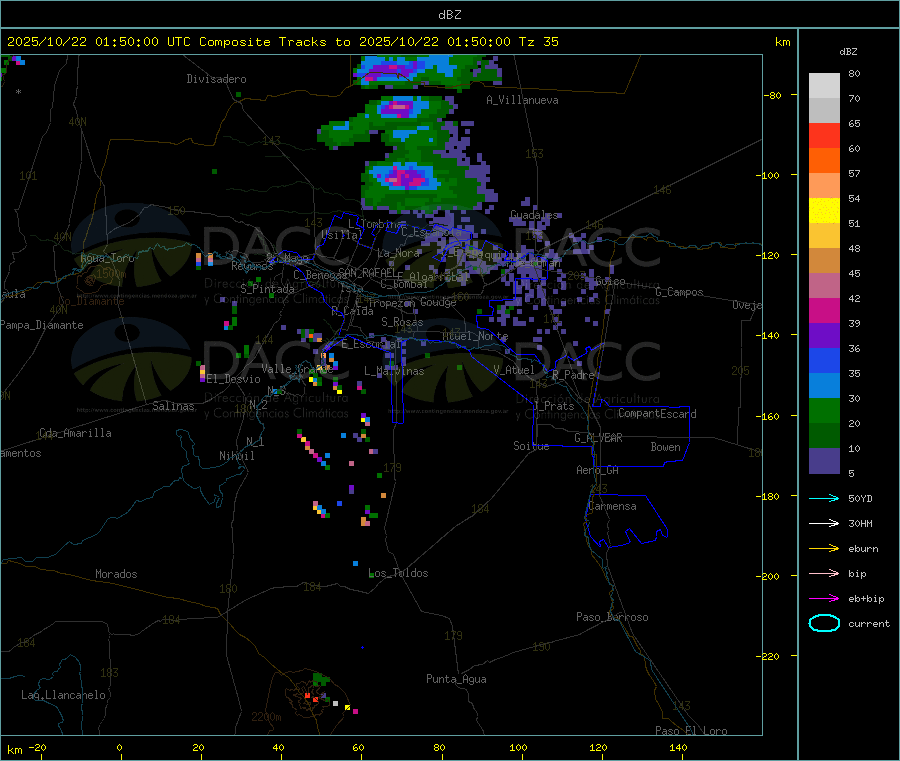
Task: Click the Bowen map label
Action: [x=665, y=447]
